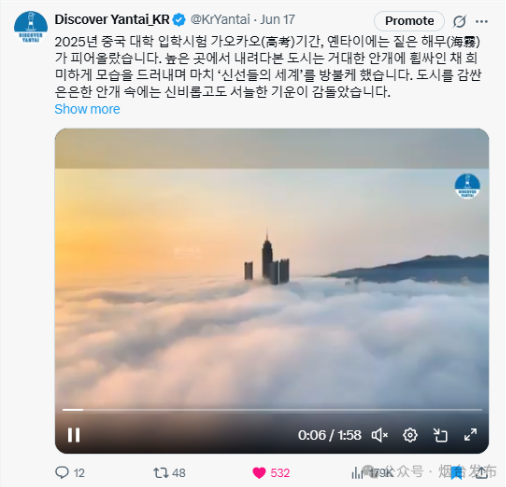The width and height of the screenshot is (506, 487).
Task: Open the @KrYantai handle link
Action: tap(220, 20)
